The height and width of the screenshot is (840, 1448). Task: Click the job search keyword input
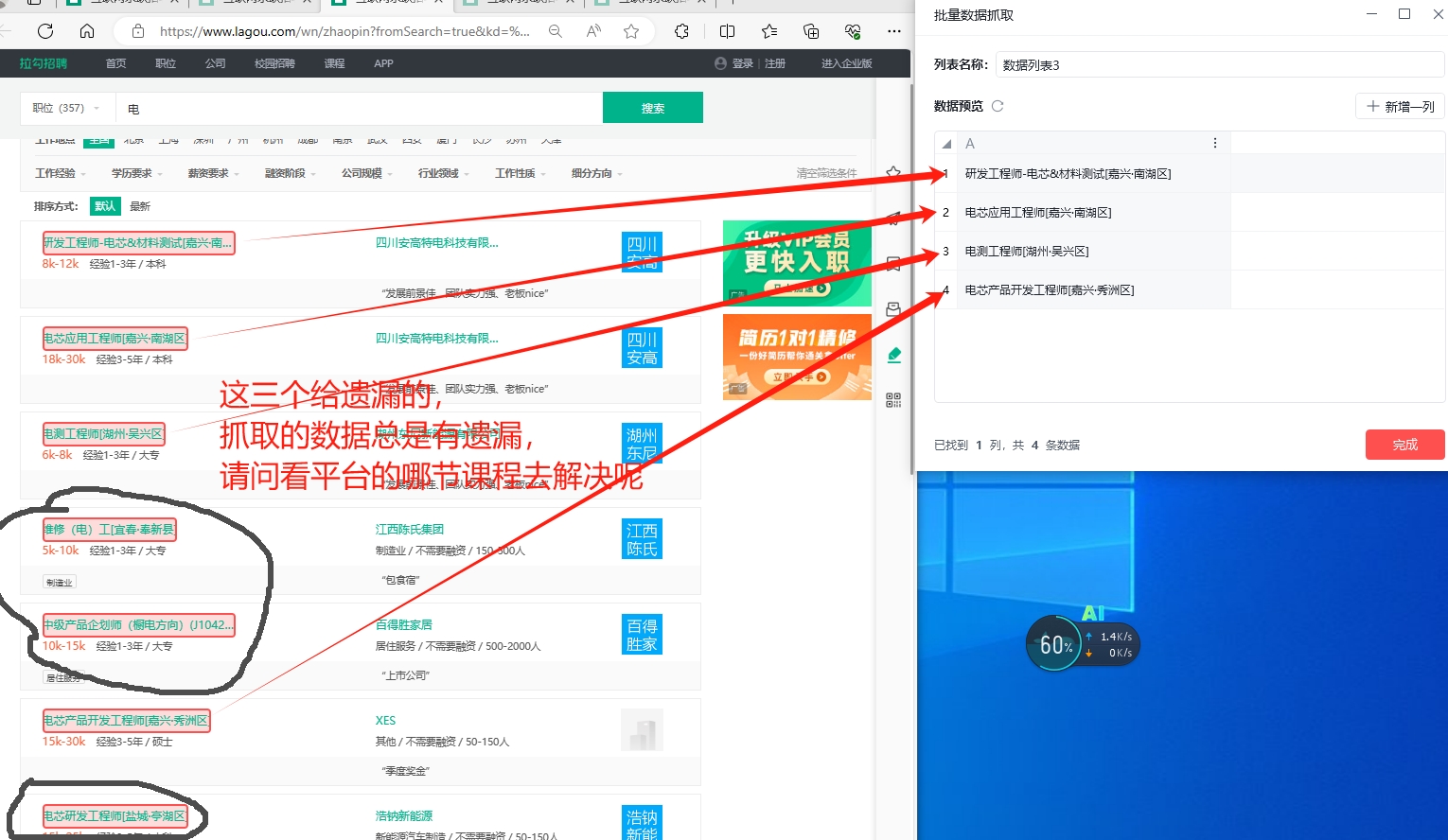click(360, 108)
